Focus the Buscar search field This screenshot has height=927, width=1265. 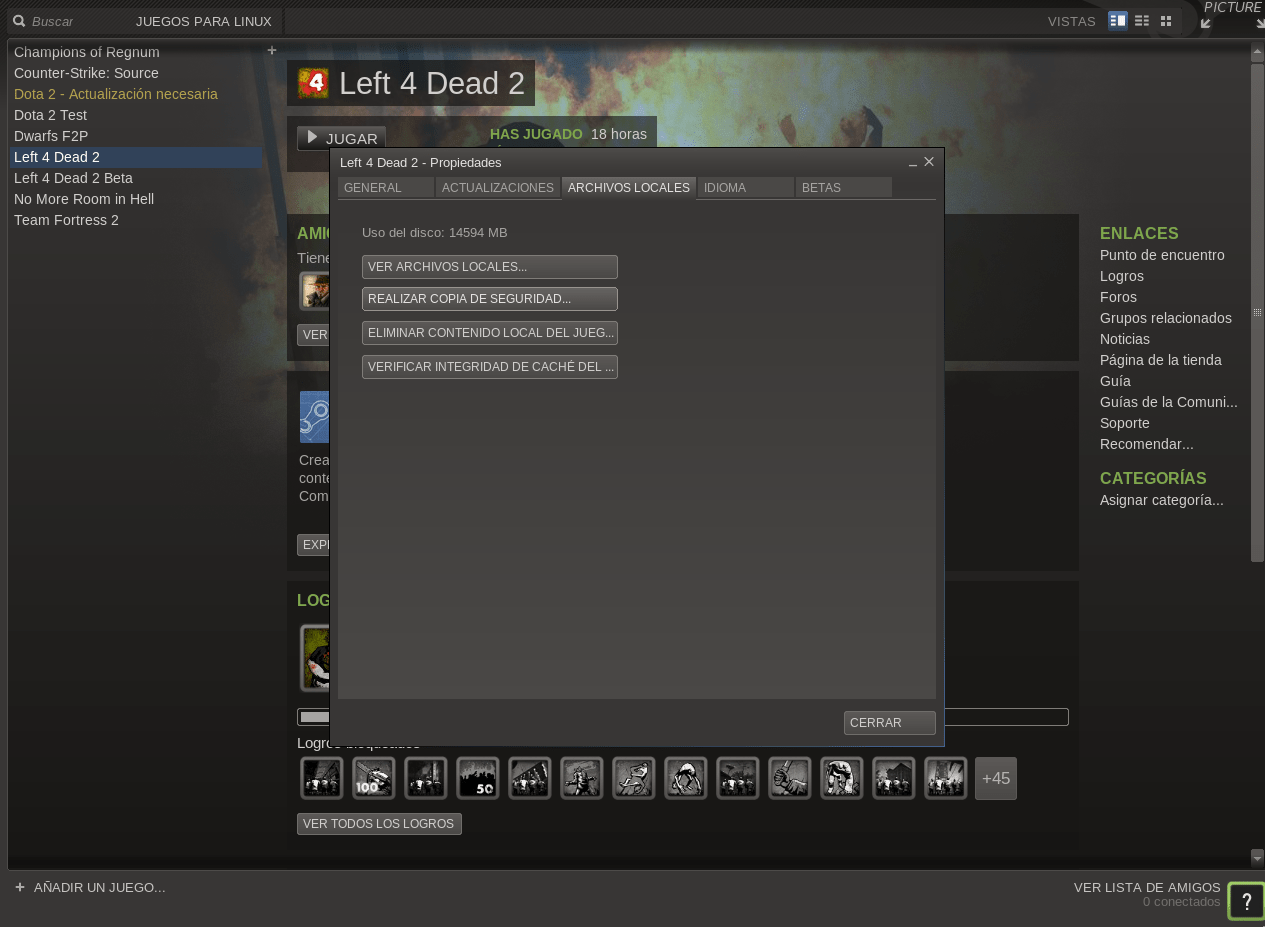click(x=70, y=21)
